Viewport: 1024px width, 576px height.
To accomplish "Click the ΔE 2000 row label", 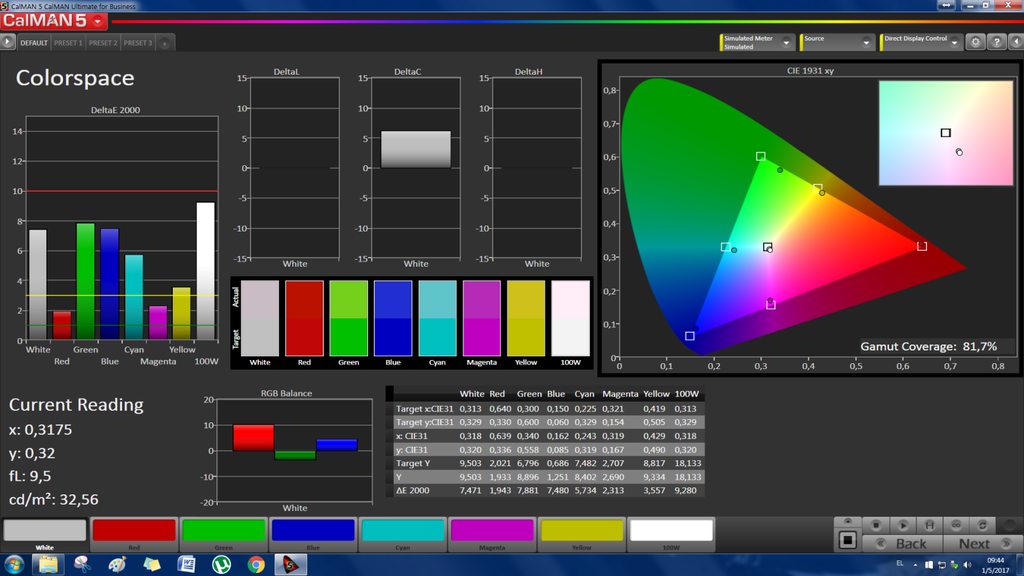I will (413, 490).
